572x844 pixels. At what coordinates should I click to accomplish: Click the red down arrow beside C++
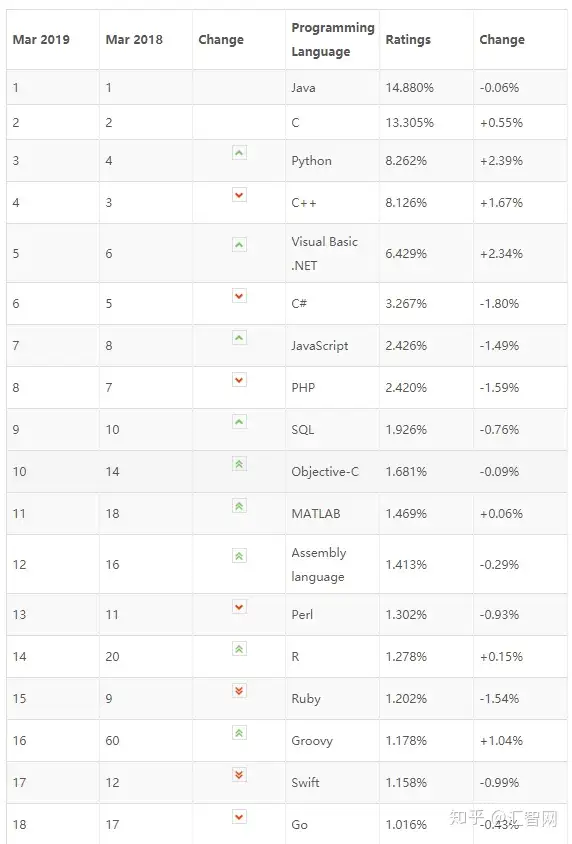point(239,195)
